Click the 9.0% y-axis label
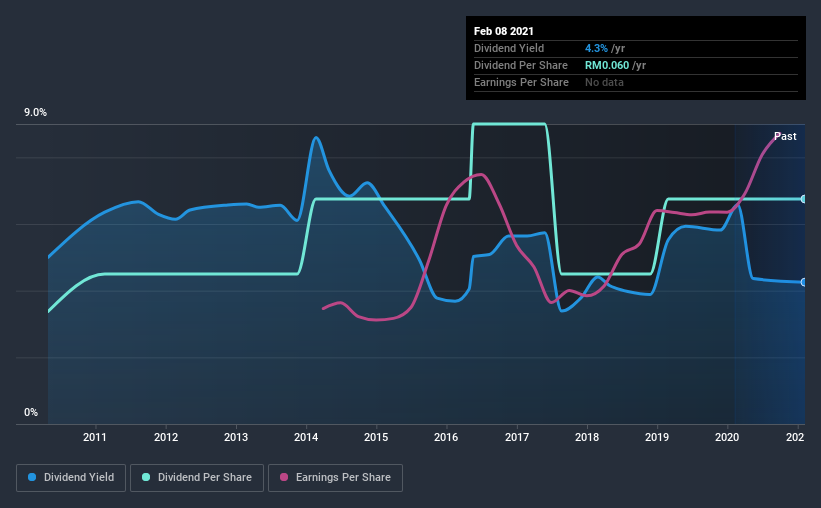This screenshot has height=508, width=821. 35,113
